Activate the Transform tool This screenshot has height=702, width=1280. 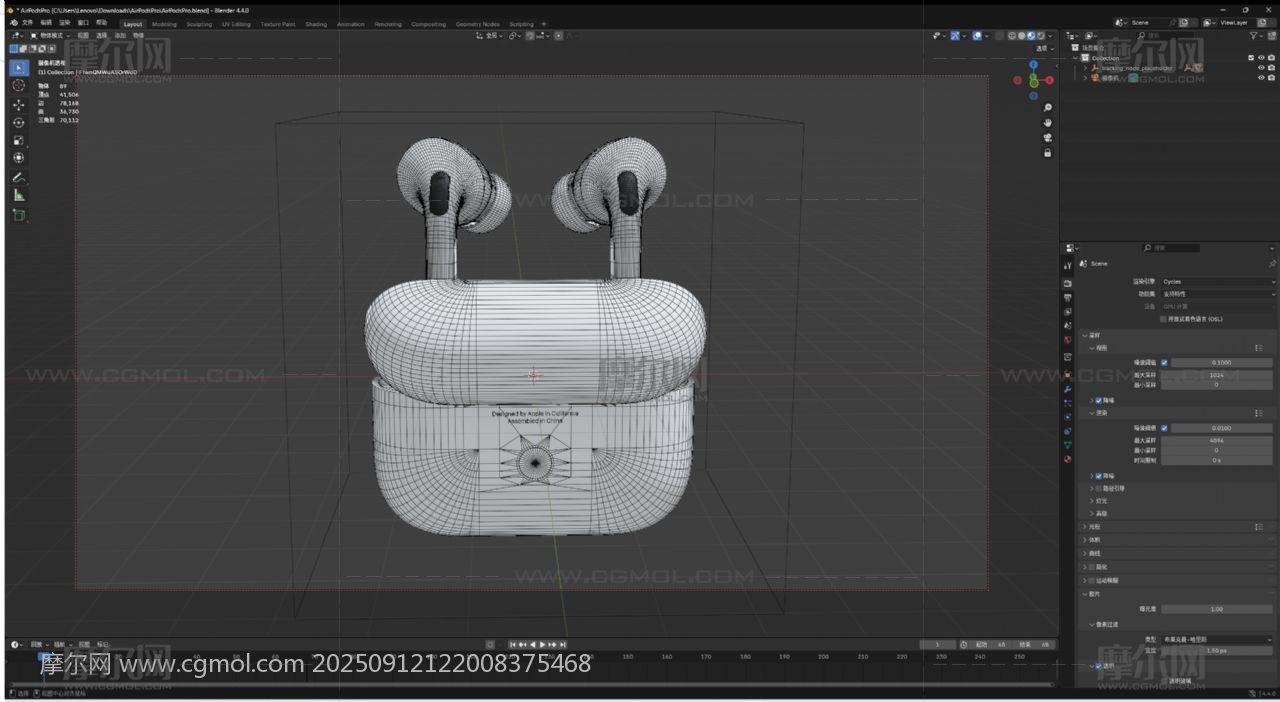click(x=18, y=158)
